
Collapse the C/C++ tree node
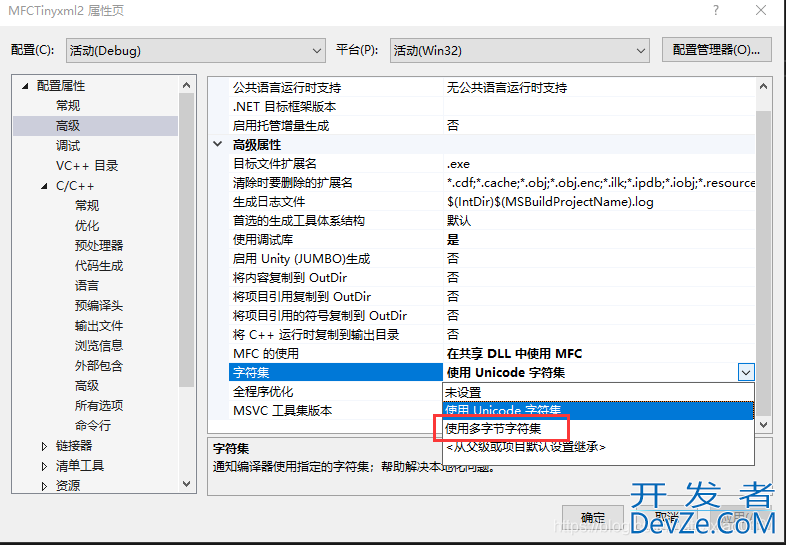click(x=44, y=186)
